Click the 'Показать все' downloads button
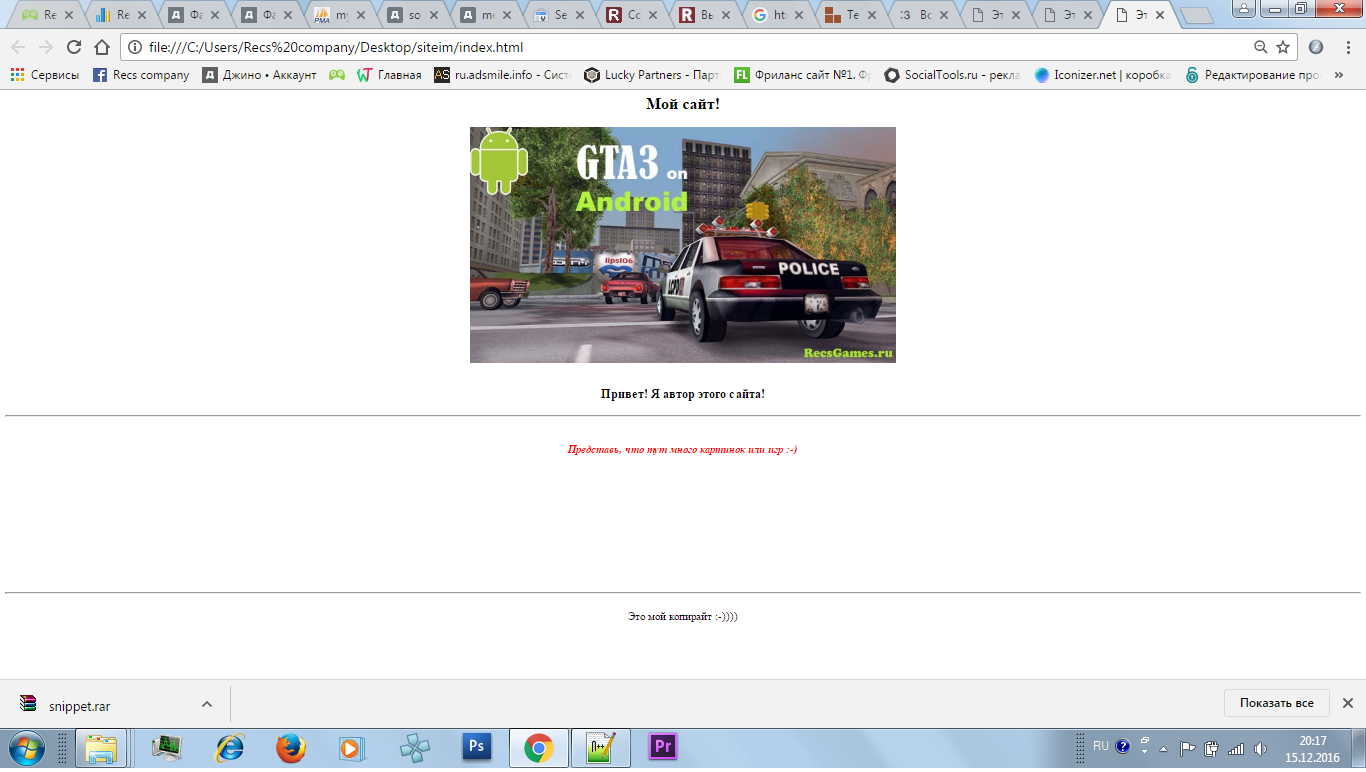 pos(1277,703)
